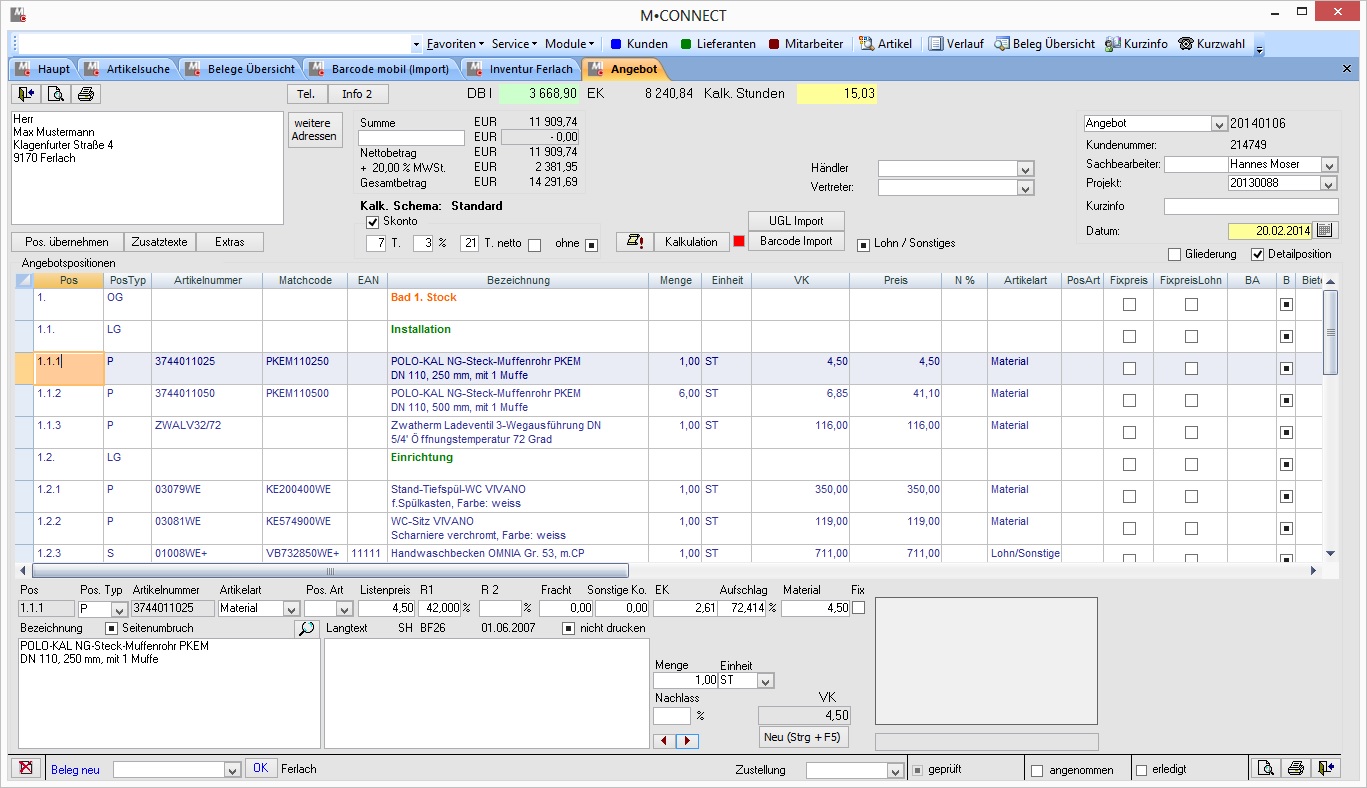This screenshot has width=1367, height=788.
Task: Click the Kalkulation button
Action: tap(692, 242)
